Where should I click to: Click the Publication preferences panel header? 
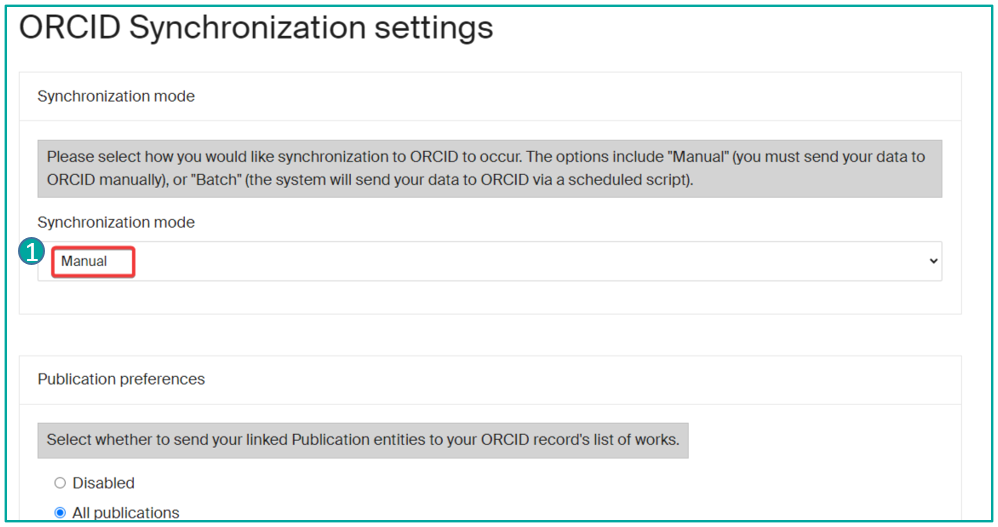121,379
